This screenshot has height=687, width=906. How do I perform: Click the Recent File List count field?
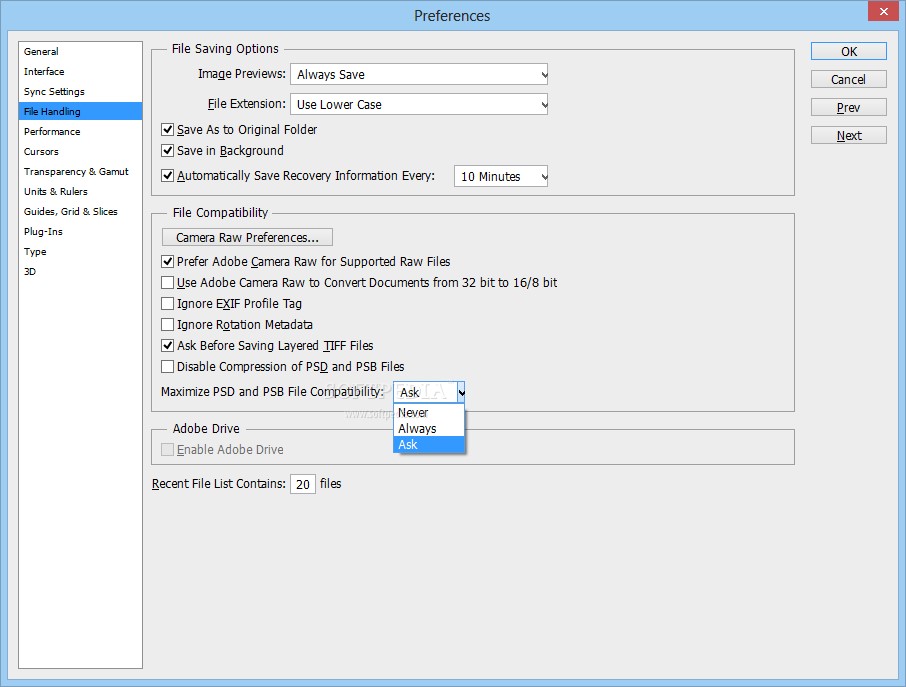point(303,484)
